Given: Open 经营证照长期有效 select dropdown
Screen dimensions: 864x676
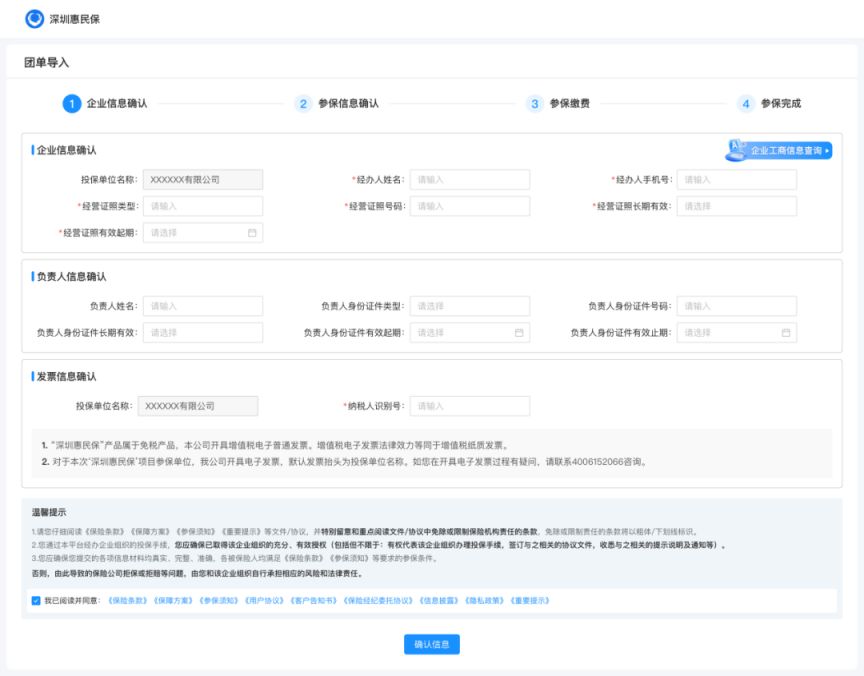Looking at the screenshot, I should point(737,206).
